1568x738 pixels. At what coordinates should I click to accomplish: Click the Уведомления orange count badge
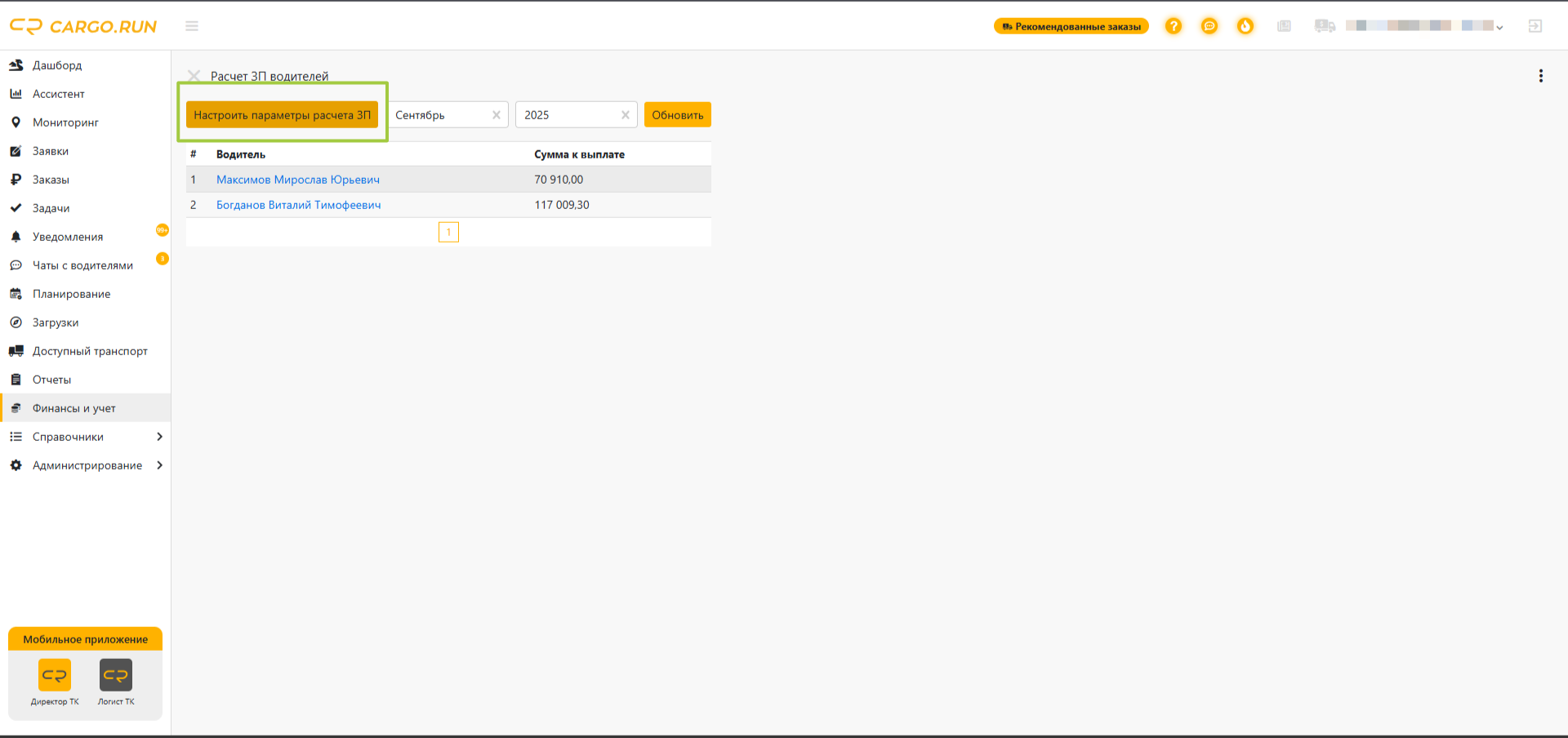(163, 230)
